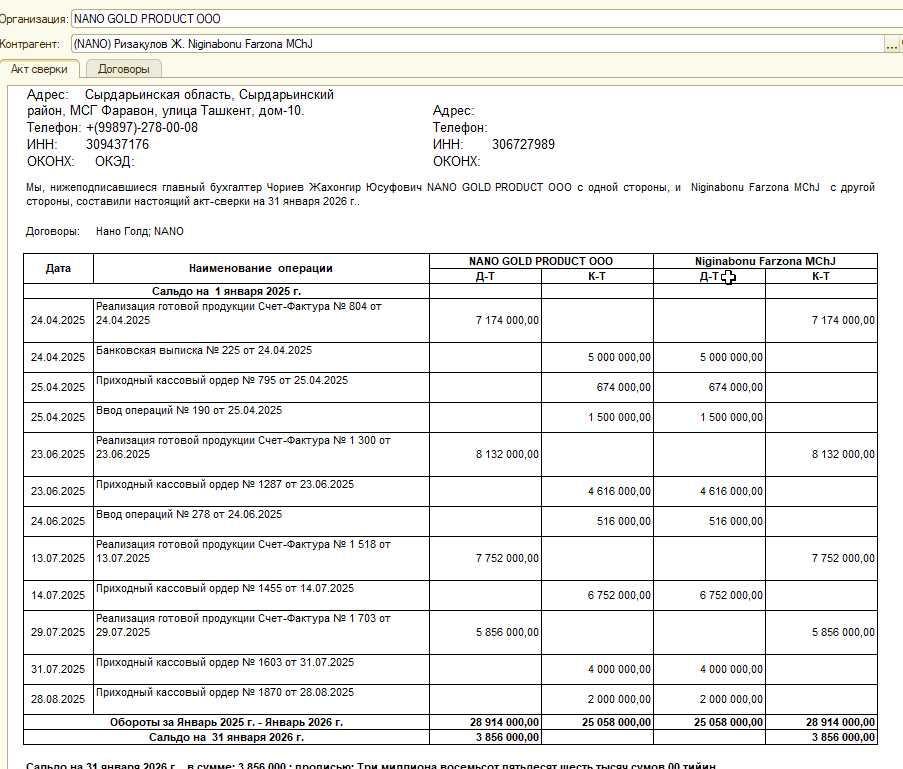Select the Дата column header
Screen dimensions: 903x769
(x=58, y=268)
